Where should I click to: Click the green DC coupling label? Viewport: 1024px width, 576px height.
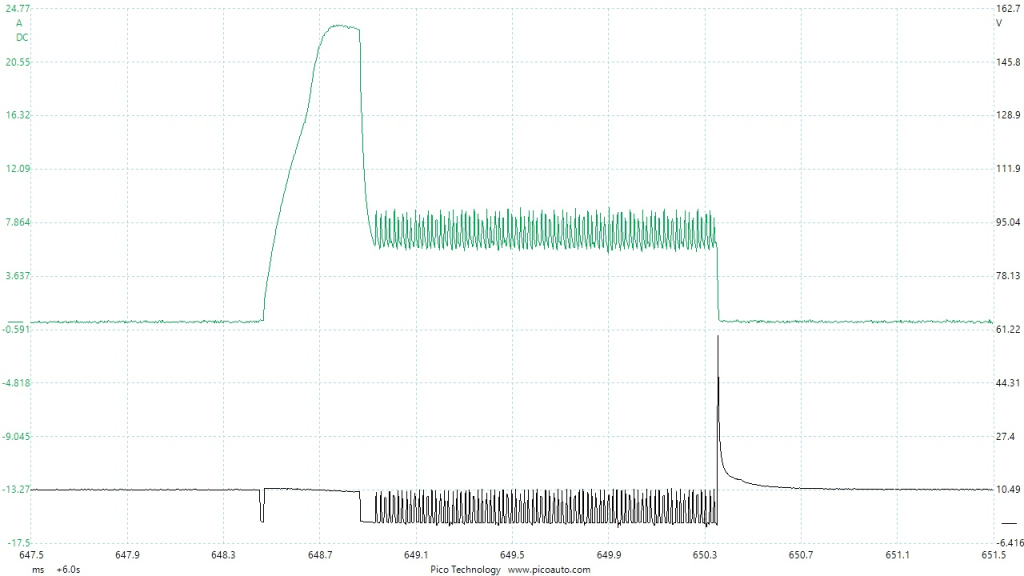[22, 37]
